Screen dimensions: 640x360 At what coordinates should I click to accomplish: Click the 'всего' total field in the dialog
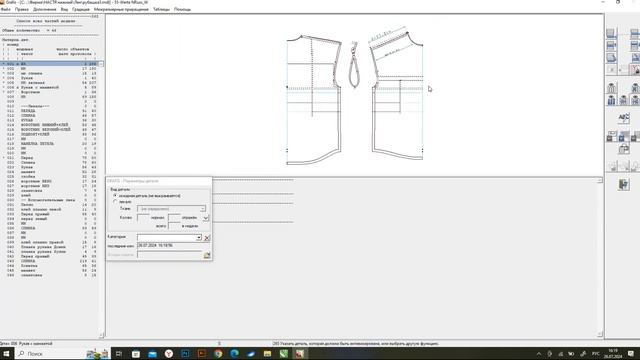click(174, 226)
